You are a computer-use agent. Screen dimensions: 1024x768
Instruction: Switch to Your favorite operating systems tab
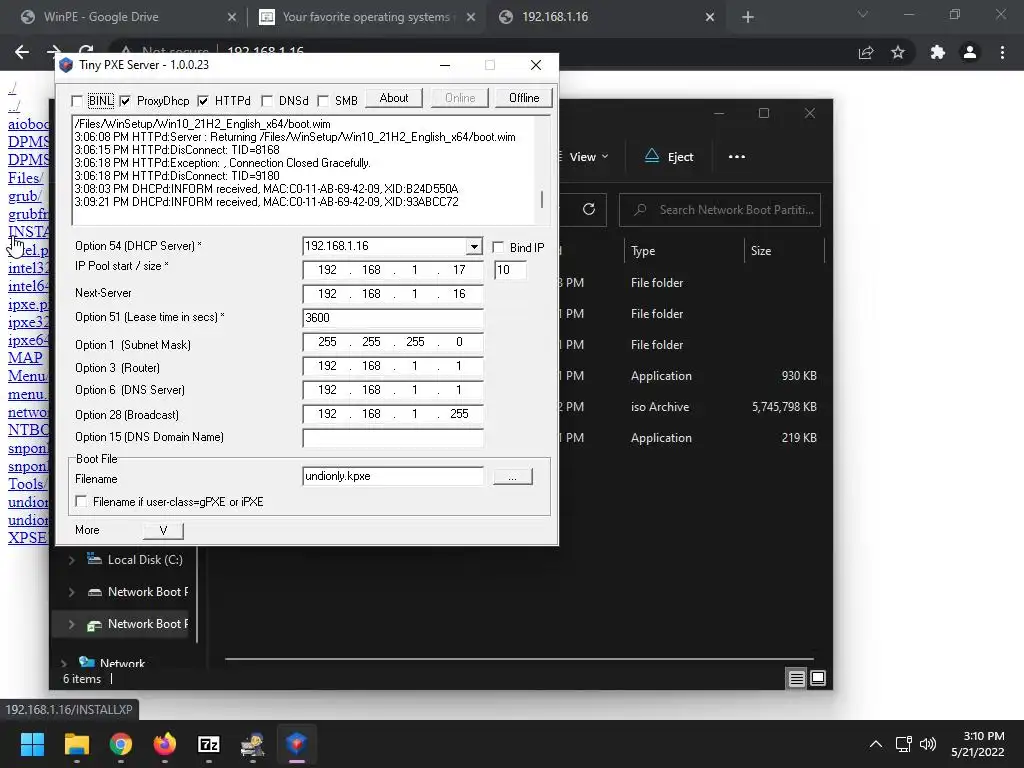(x=366, y=17)
